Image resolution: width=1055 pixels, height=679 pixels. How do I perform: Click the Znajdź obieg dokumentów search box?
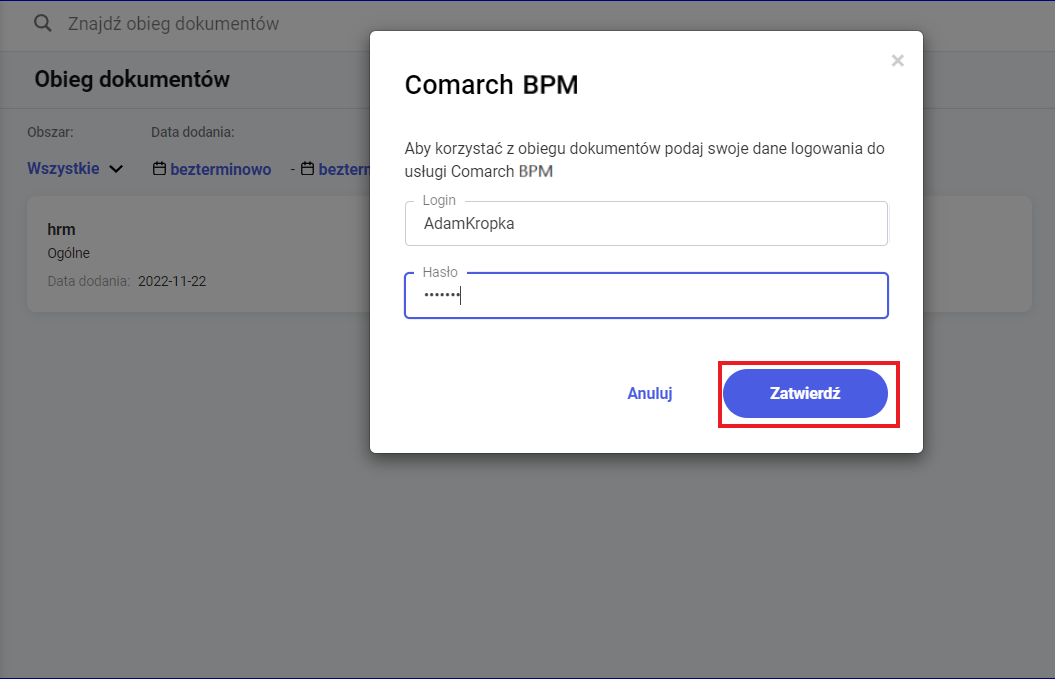[x=200, y=24]
